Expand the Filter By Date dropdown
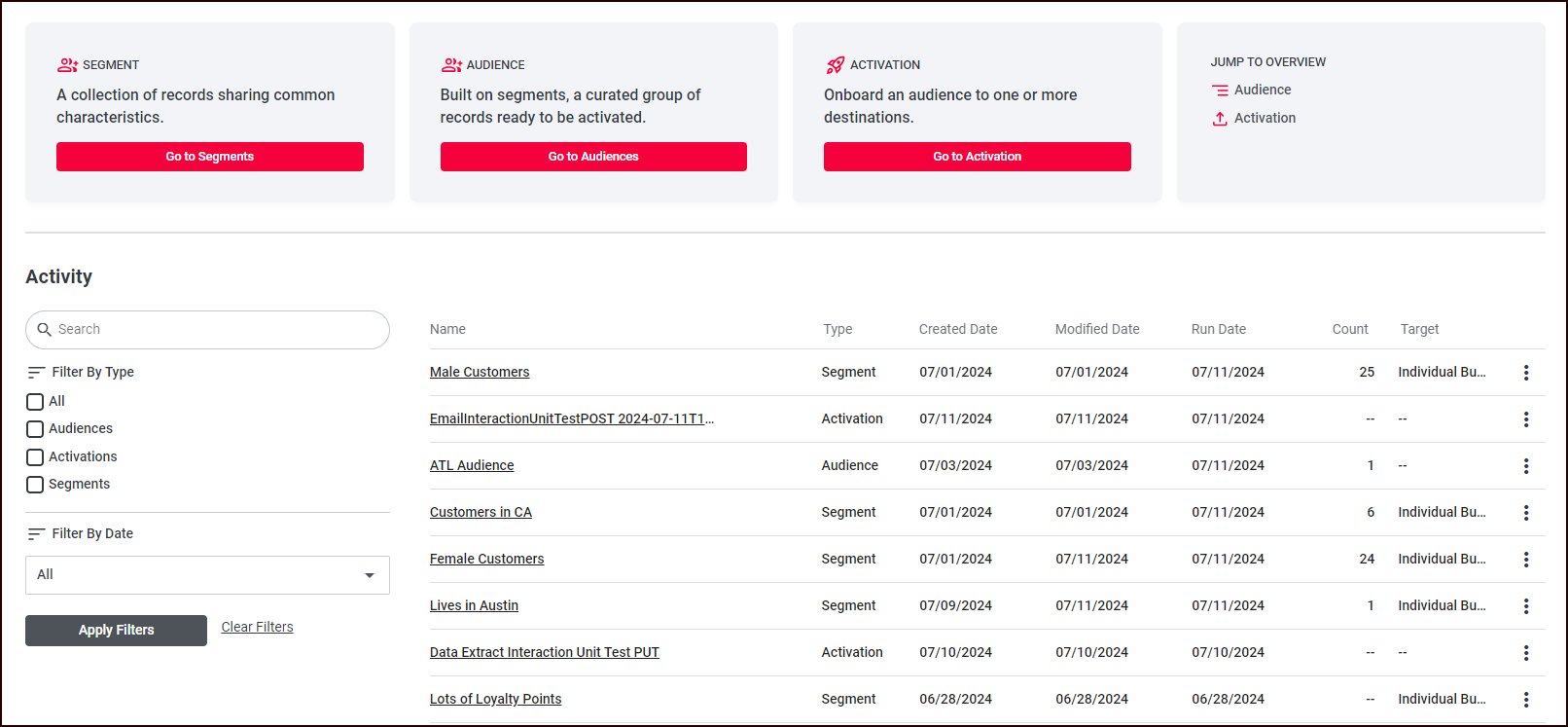1568x727 pixels. point(207,575)
